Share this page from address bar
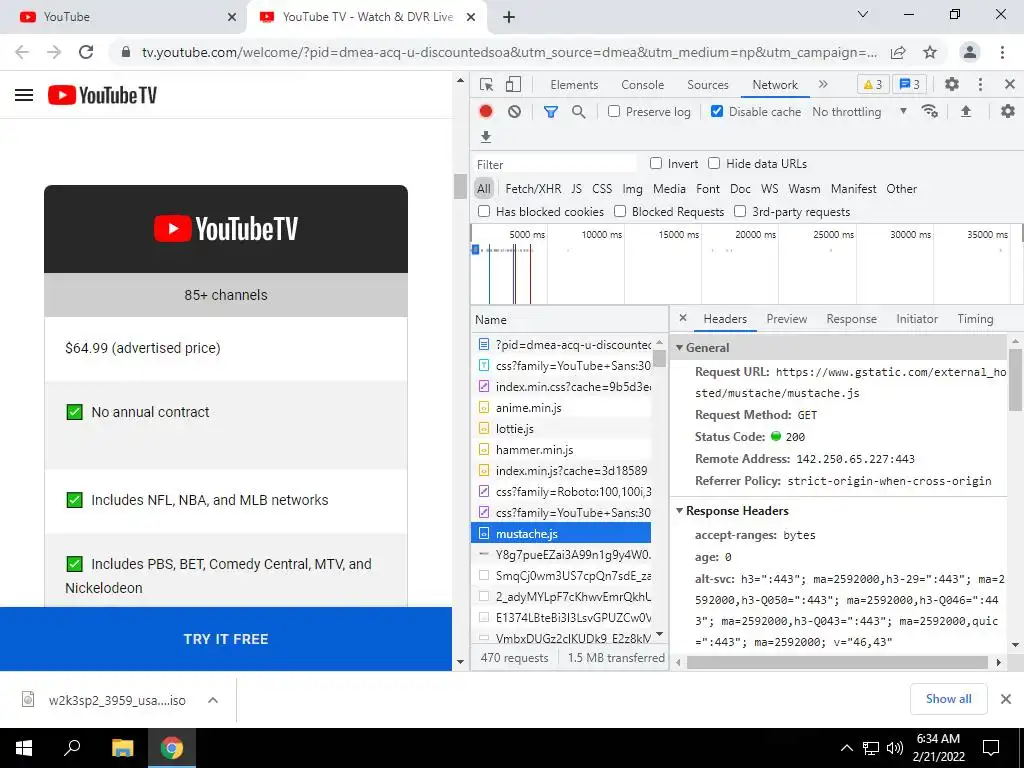 [x=898, y=52]
